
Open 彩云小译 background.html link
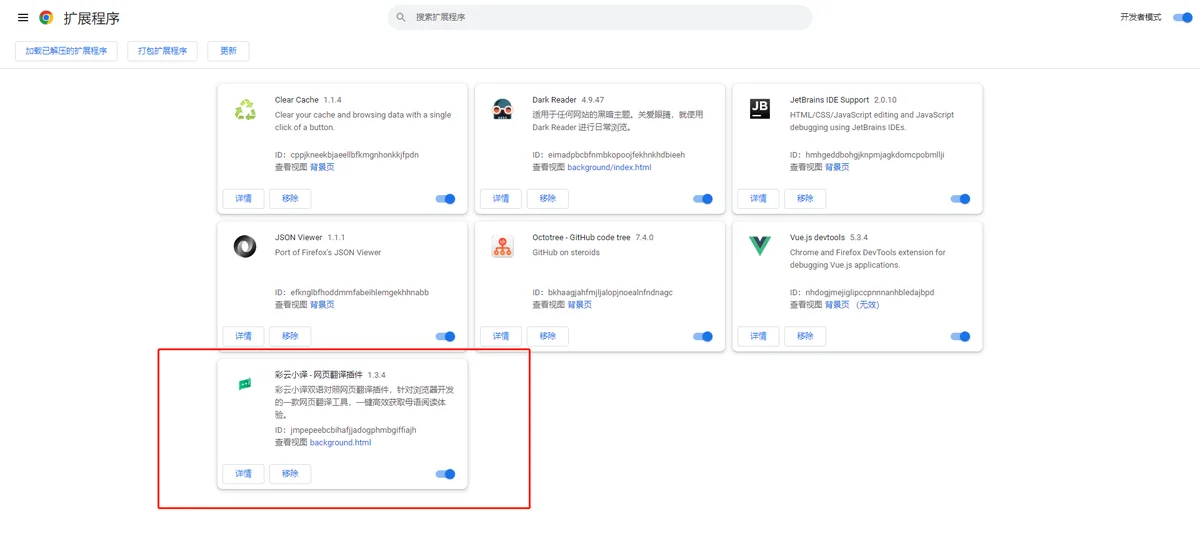[x=340, y=442]
